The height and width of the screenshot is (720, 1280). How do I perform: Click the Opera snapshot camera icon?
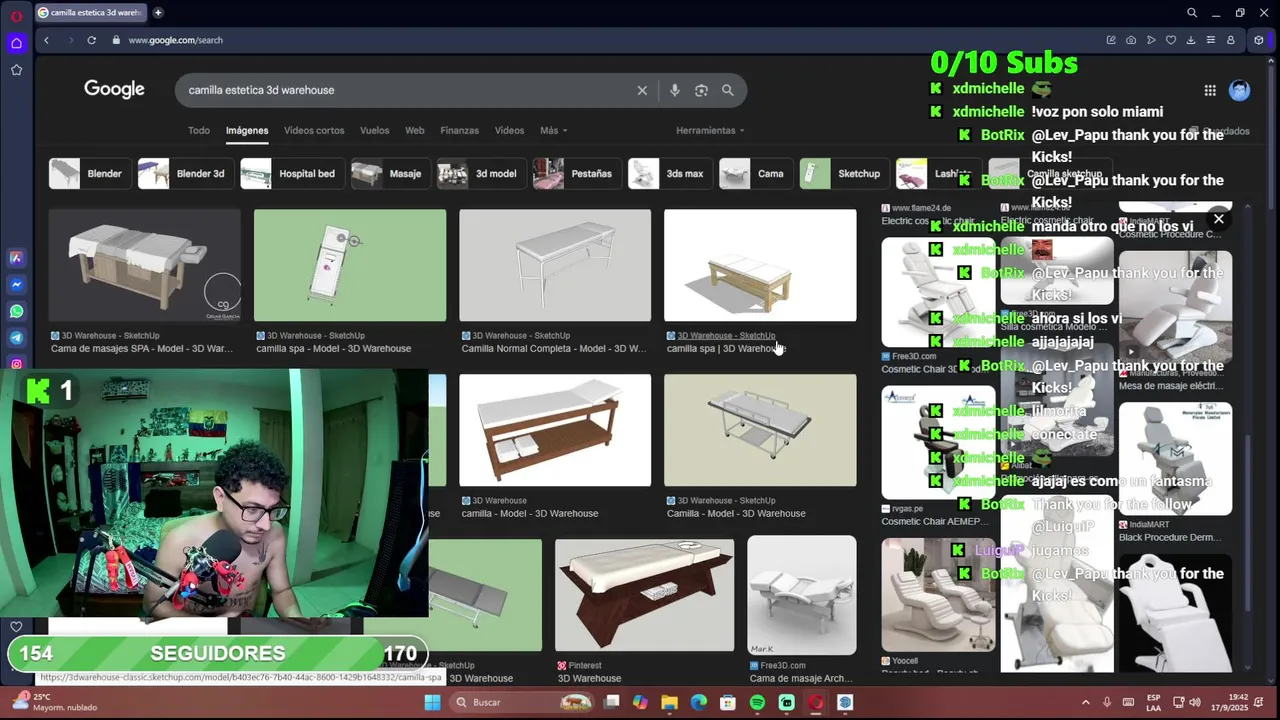coord(1131,40)
